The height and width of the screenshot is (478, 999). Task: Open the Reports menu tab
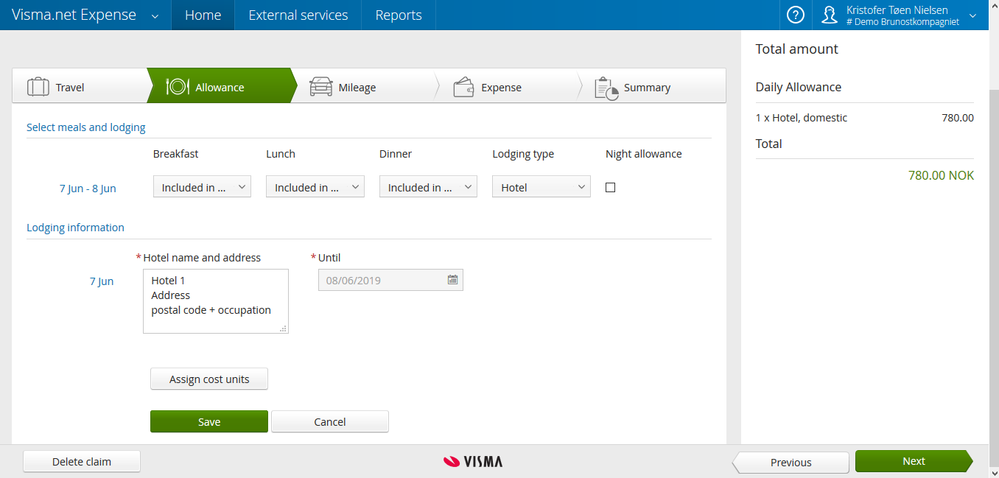point(399,15)
